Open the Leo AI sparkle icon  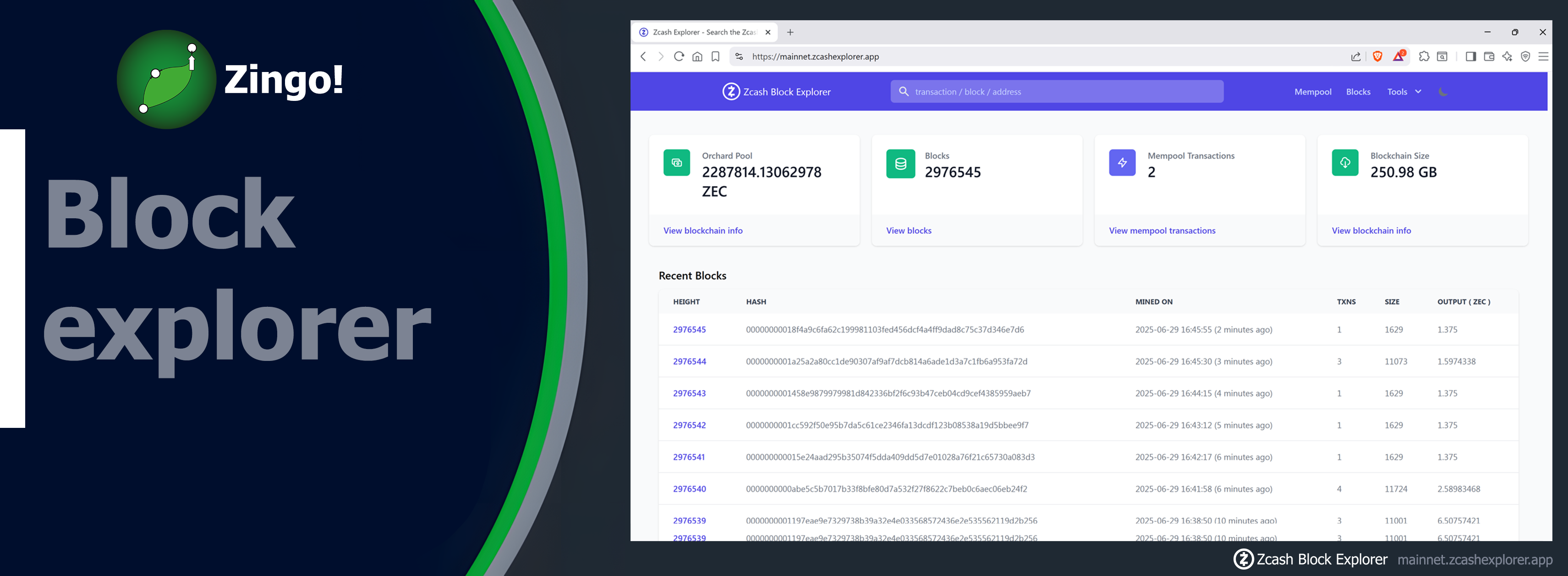[1507, 57]
